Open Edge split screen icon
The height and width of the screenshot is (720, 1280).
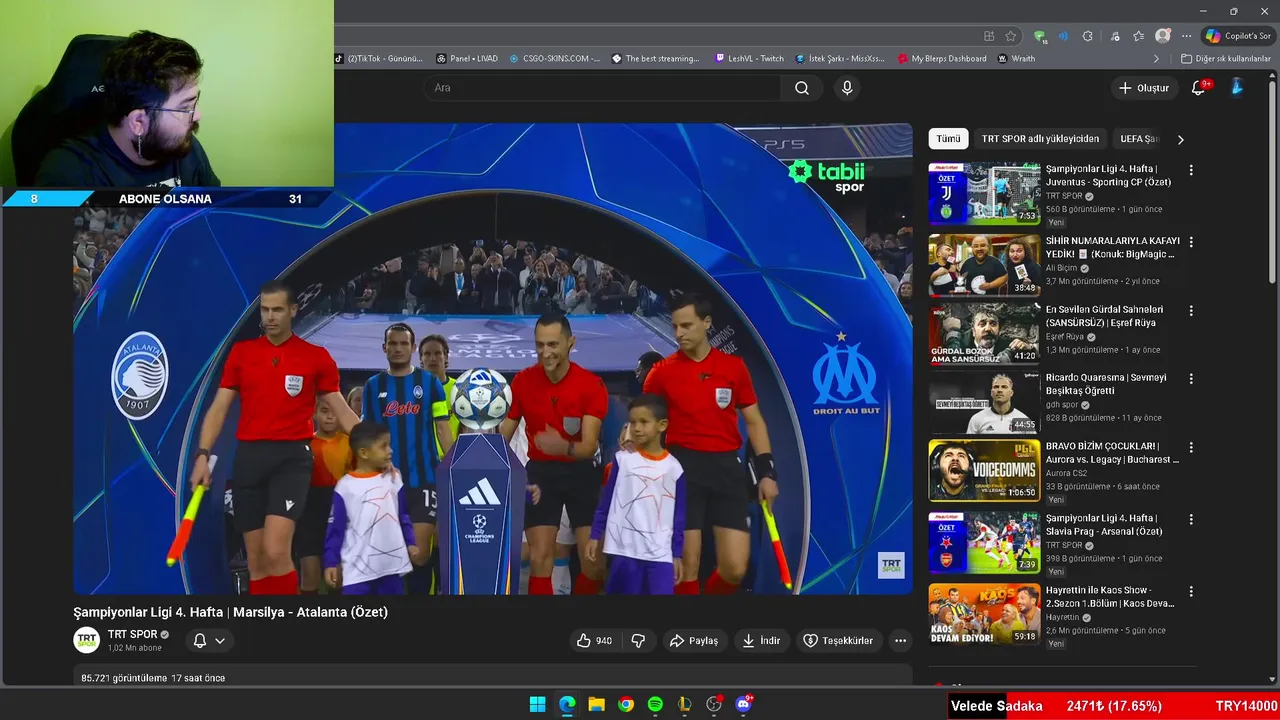coord(989,36)
